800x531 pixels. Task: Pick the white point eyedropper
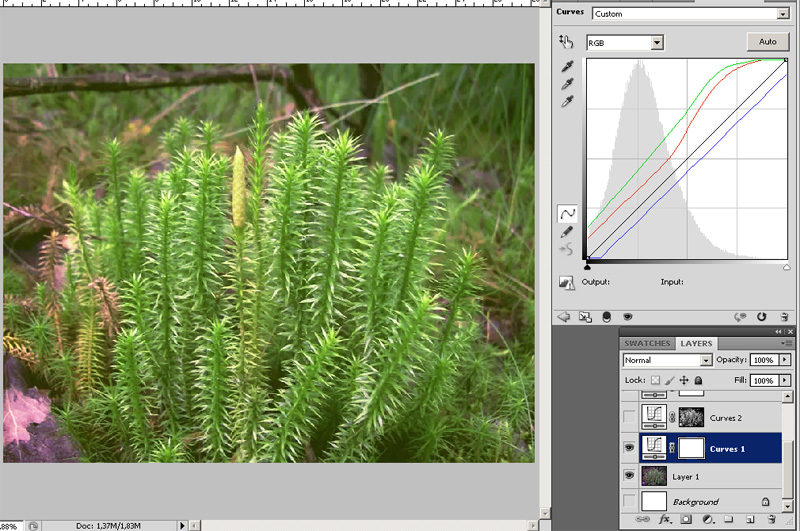(x=567, y=102)
